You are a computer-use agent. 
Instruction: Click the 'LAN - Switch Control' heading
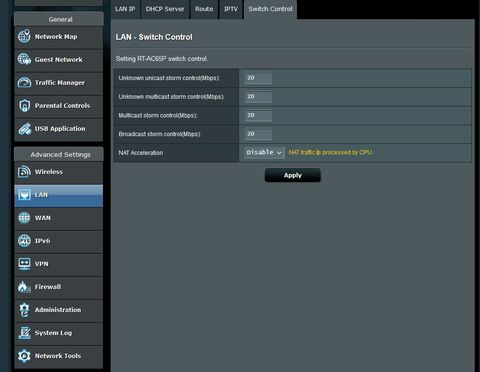click(x=154, y=37)
